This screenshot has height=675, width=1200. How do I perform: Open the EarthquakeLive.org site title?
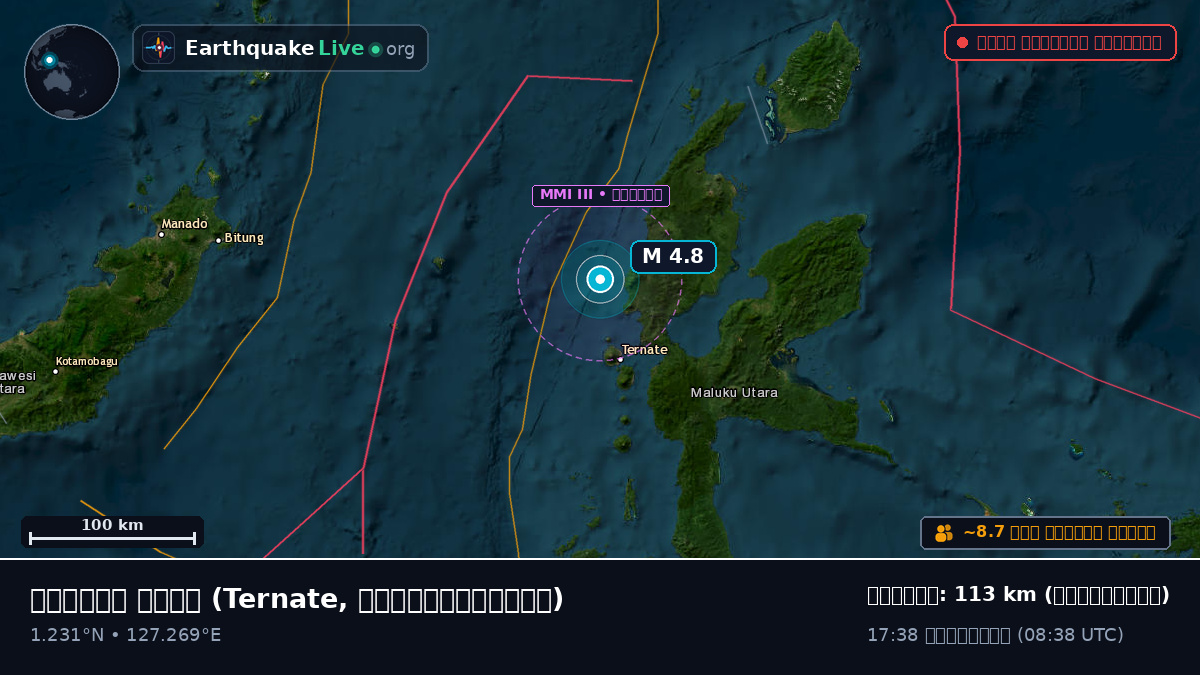[x=299, y=48]
